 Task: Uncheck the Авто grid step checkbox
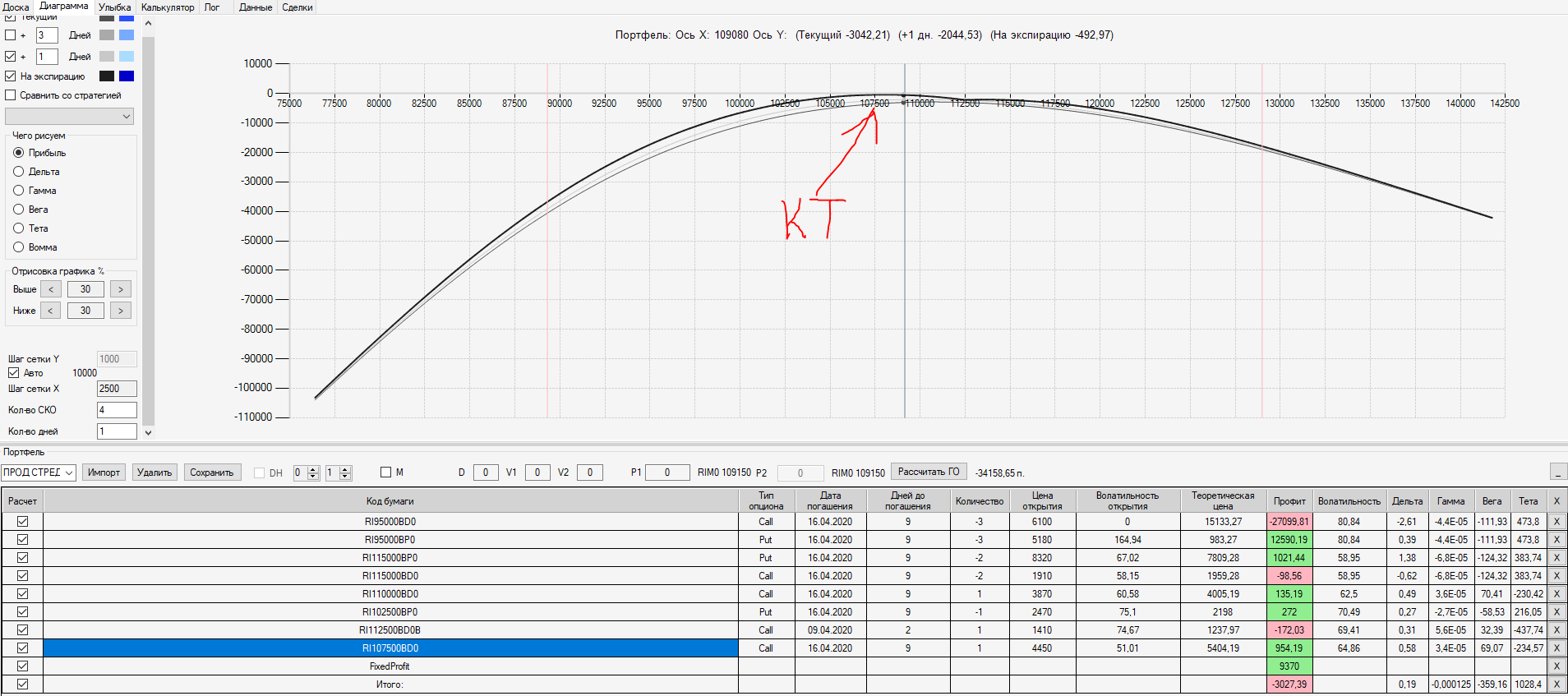(x=14, y=373)
